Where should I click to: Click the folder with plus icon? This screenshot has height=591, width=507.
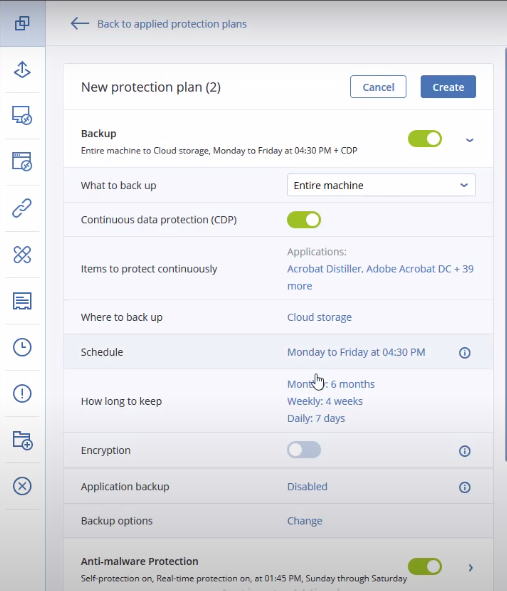[23, 440]
